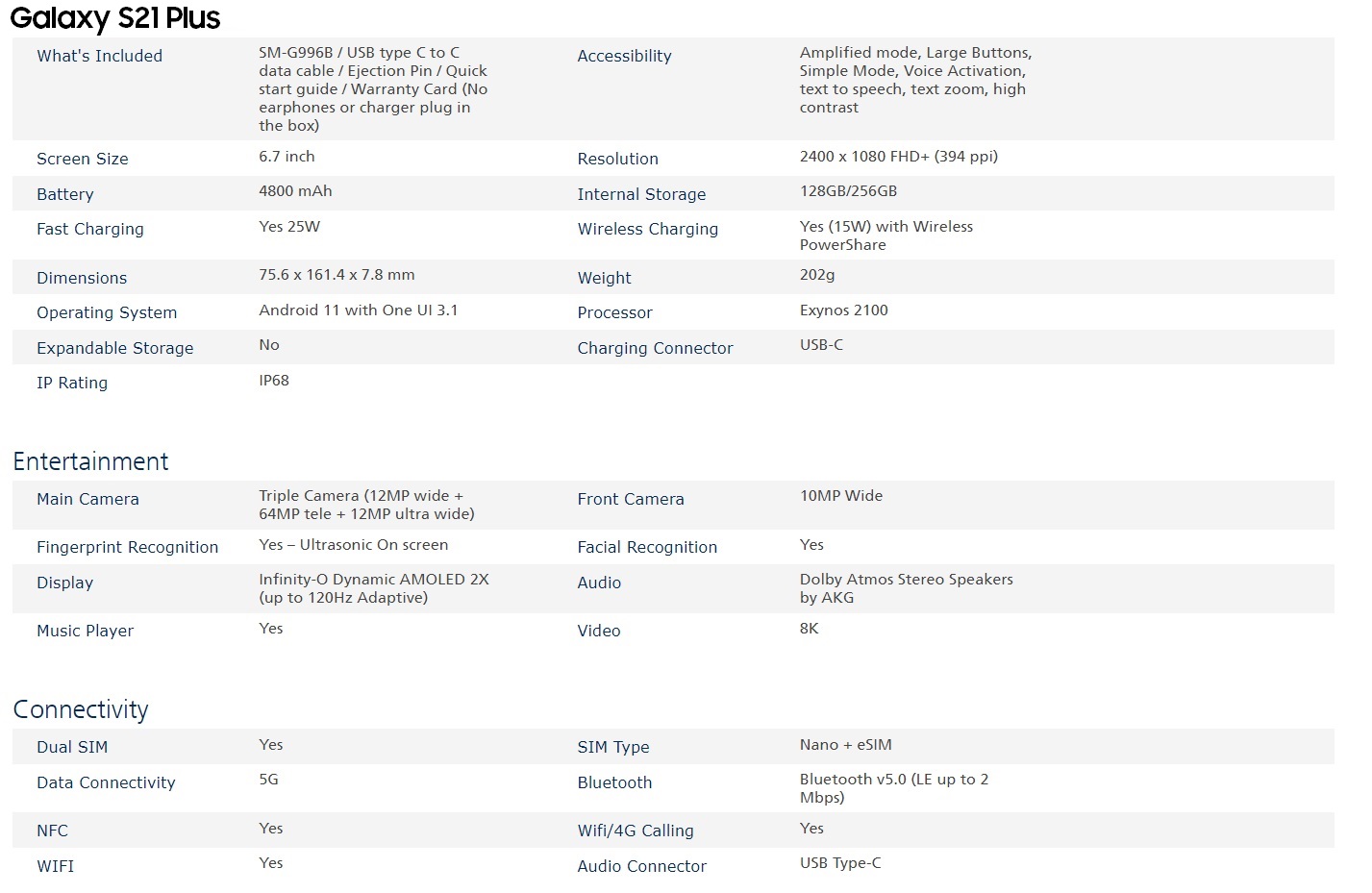Select the Facial Recognition label

[x=647, y=547]
